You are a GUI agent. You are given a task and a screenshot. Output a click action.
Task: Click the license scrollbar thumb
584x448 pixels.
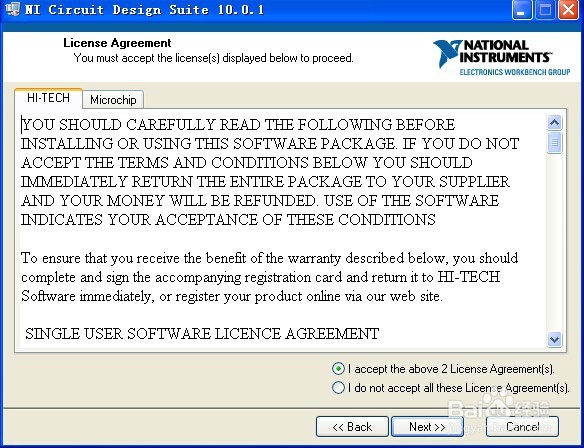coord(555,142)
